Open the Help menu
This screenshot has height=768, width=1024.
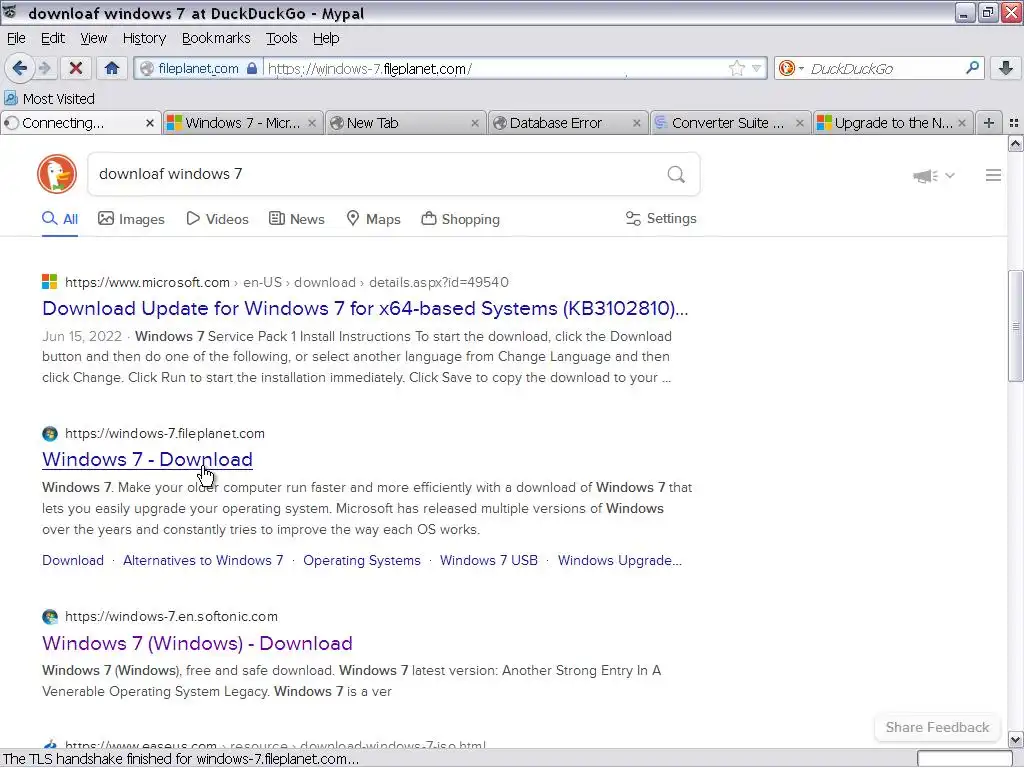pos(326,38)
